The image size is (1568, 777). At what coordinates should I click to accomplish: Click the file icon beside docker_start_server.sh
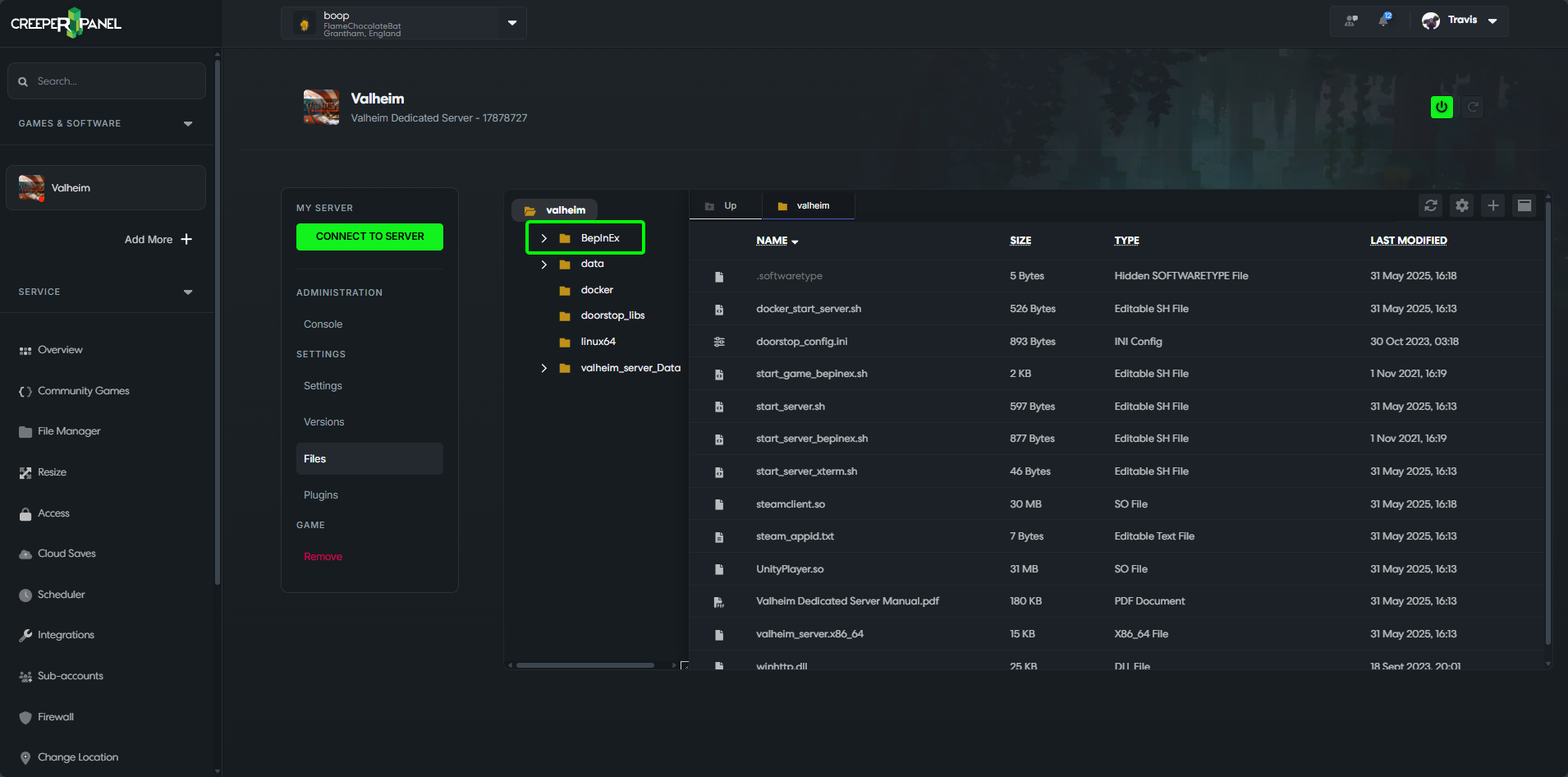pos(719,310)
